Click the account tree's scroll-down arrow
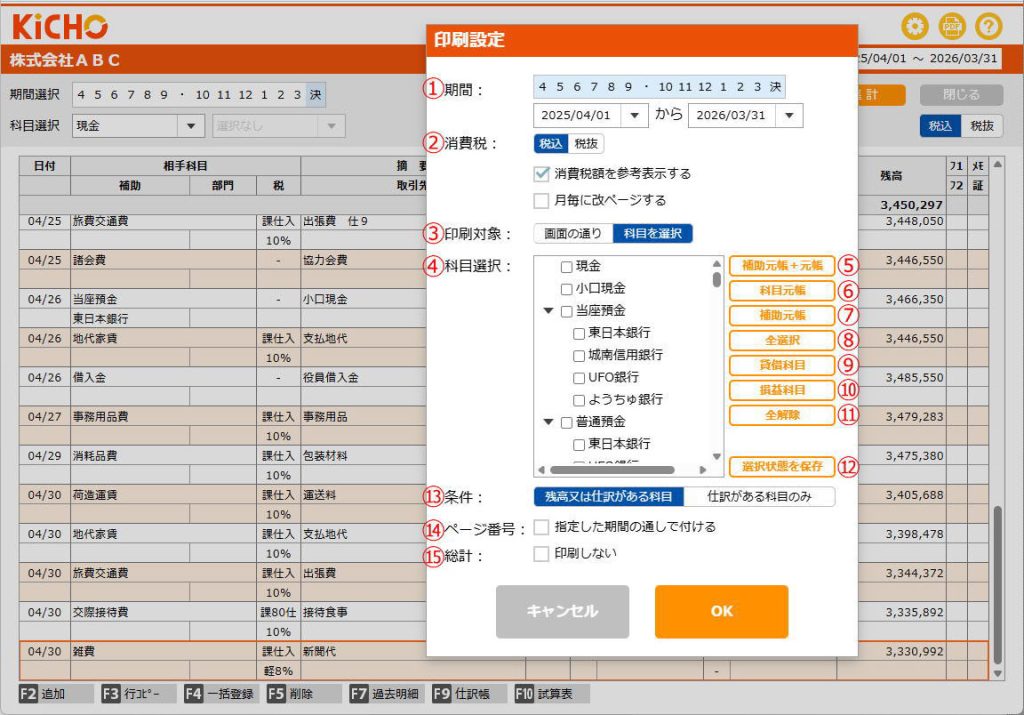Image resolution: width=1024 pixels, height=715 pixels. [x=716, y=456]
